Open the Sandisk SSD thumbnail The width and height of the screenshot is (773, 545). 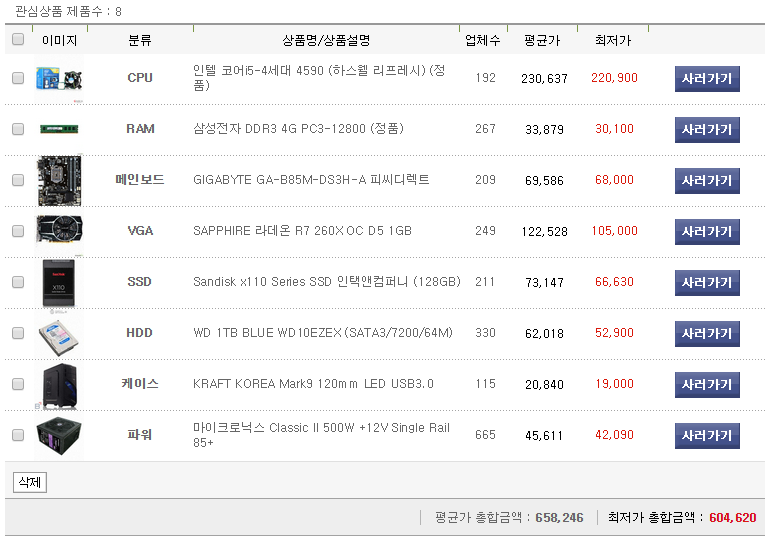point(59,283)
